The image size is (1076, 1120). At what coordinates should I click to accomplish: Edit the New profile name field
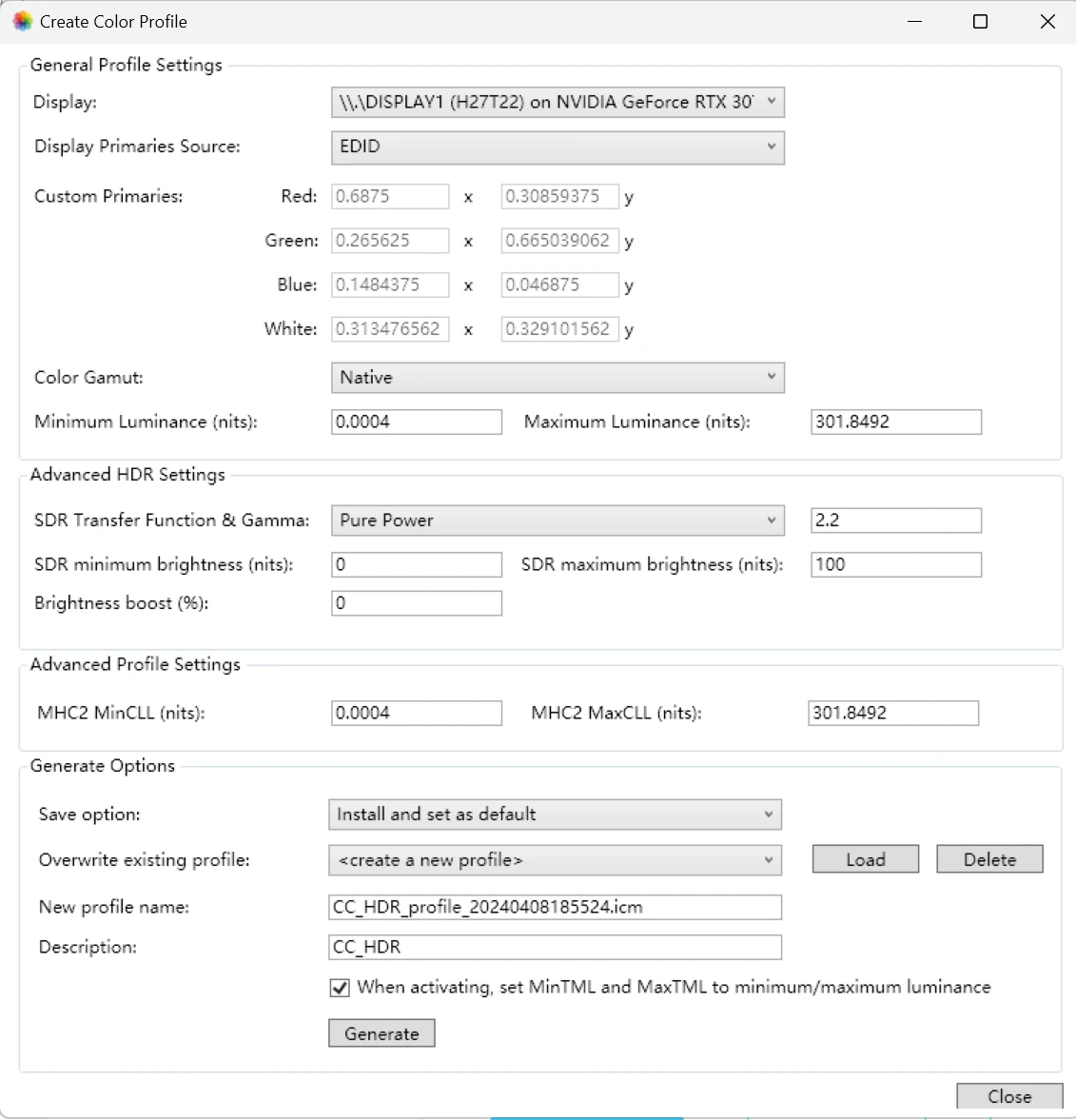click(x=555, y=907)
